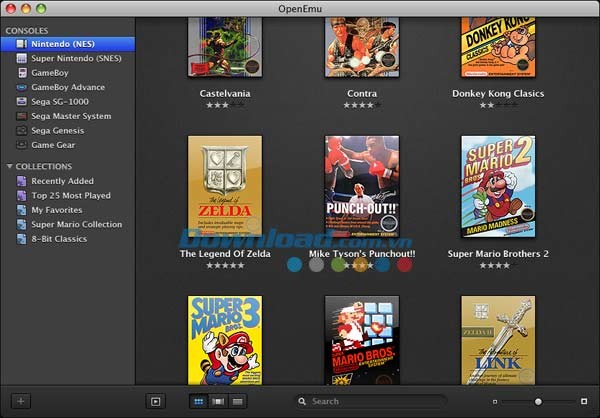Viewport: 600px width, 418px height.
Task: Collapse the COLLECTIONS section triangle
Action: tap(10, 166)
